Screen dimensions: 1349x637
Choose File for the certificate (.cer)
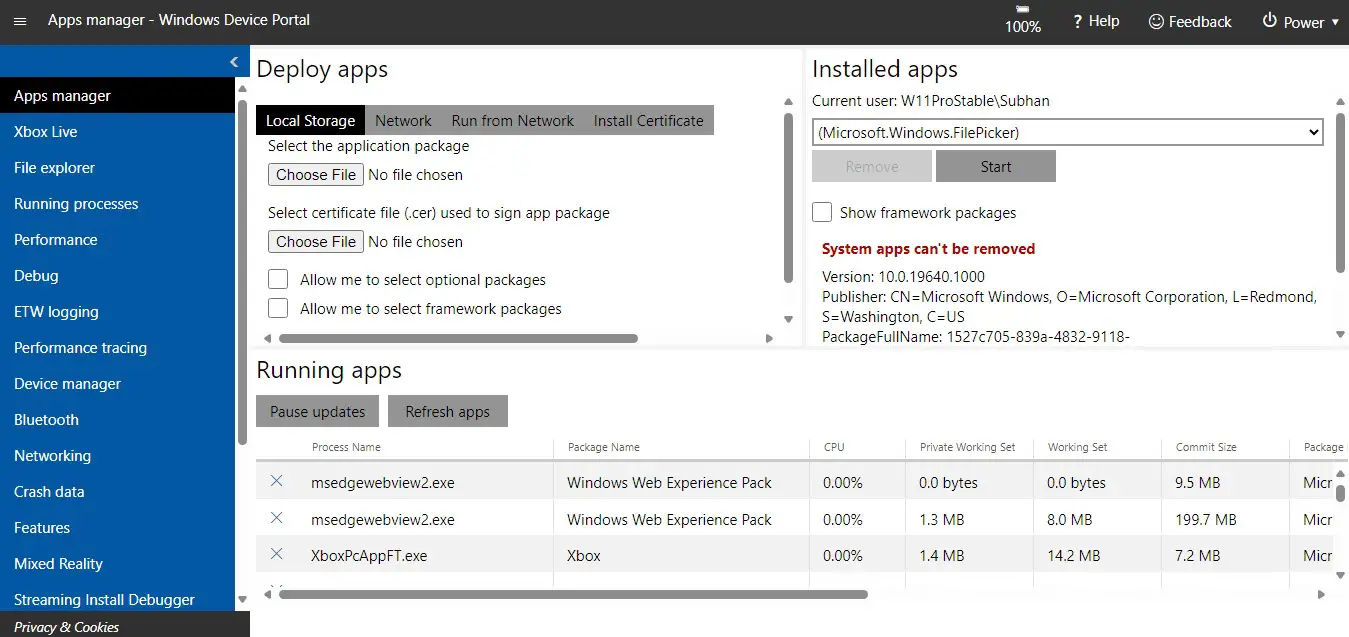coord(316,242)
